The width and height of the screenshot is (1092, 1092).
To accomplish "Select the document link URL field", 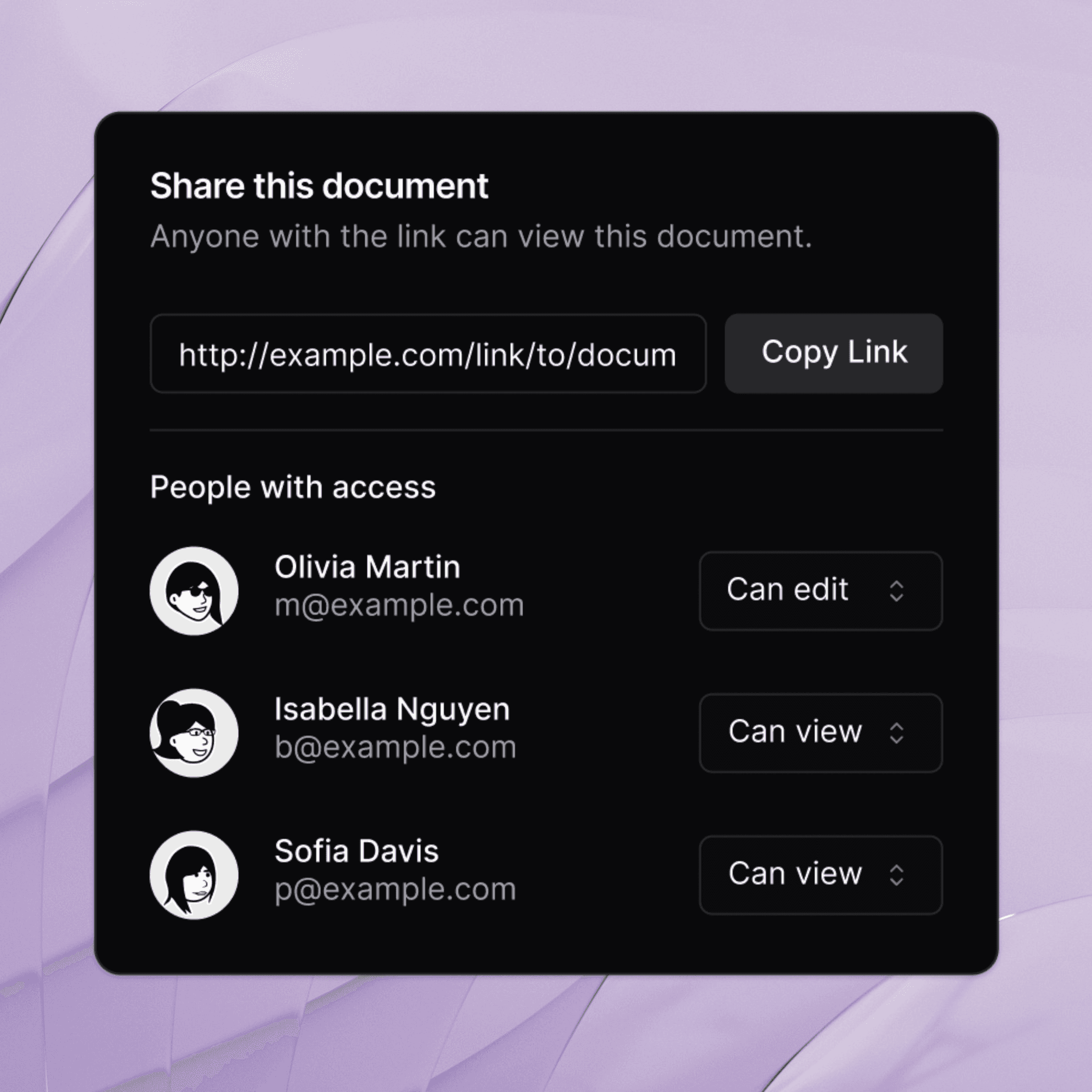I will coord(428,354).
